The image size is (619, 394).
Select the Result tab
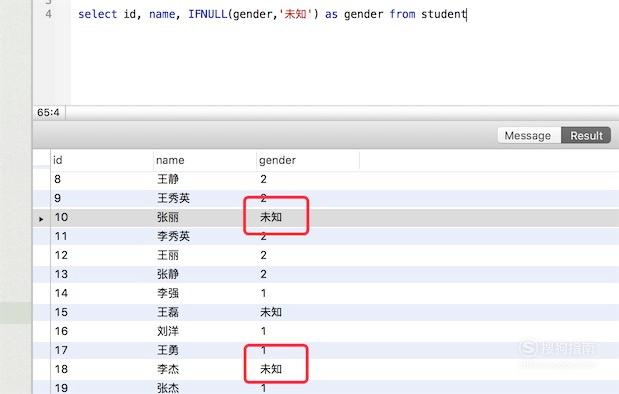586,135
